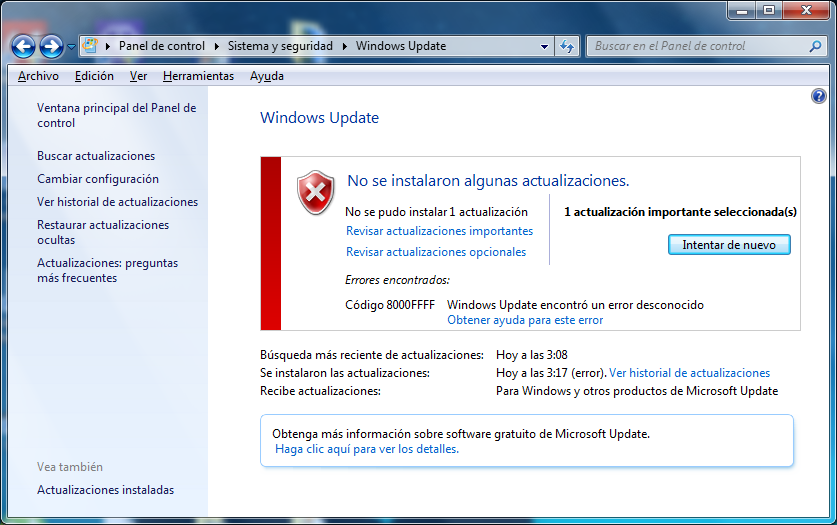Image resolution: width=837 pixels, height=525 pixels.
Task: Open the Edición menu
Action: (94, 76)
